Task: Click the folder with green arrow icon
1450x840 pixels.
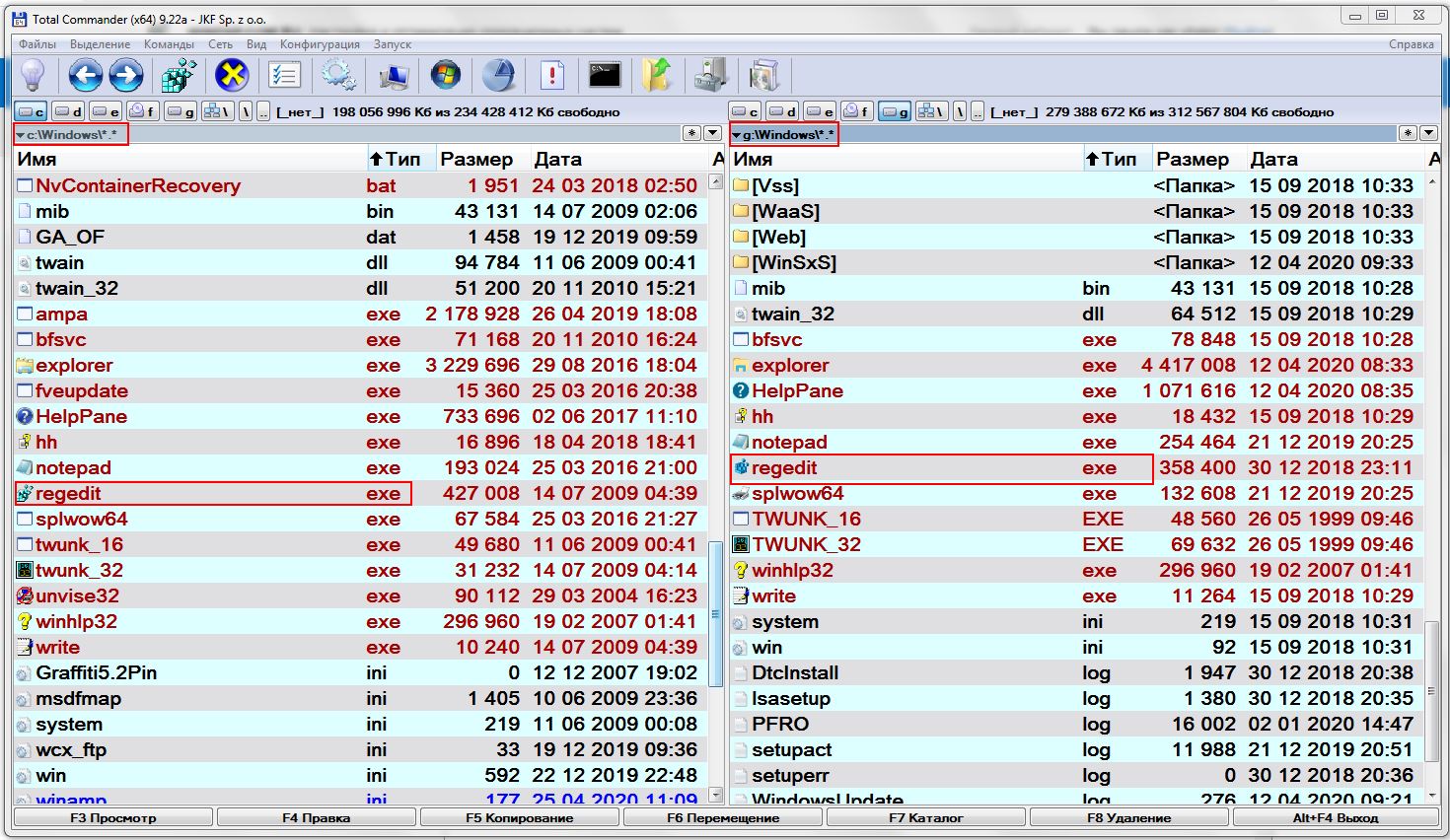Action: click(658, 75)
